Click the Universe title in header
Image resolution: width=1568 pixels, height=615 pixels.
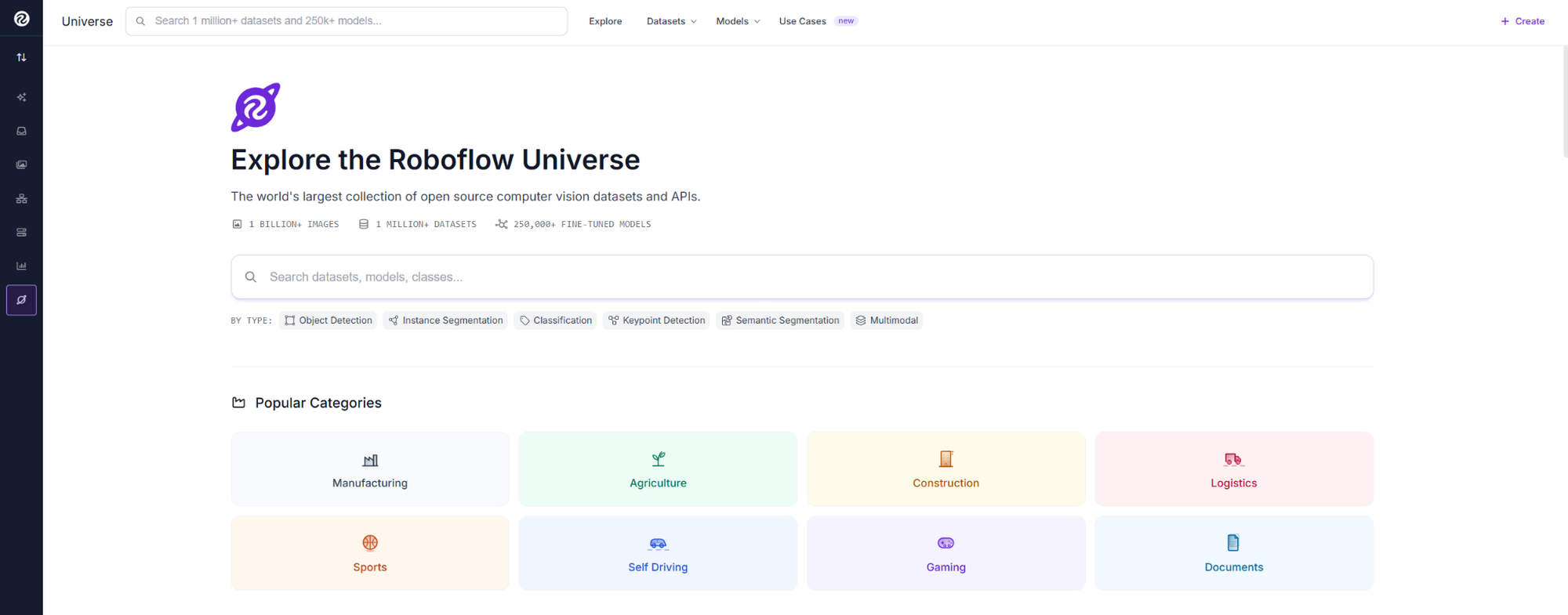click(x=87, y=22)
